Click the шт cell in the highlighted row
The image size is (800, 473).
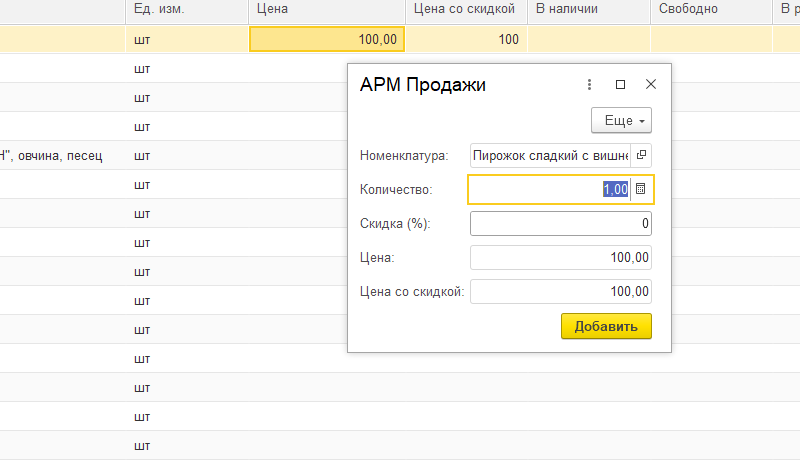[187, 39]
